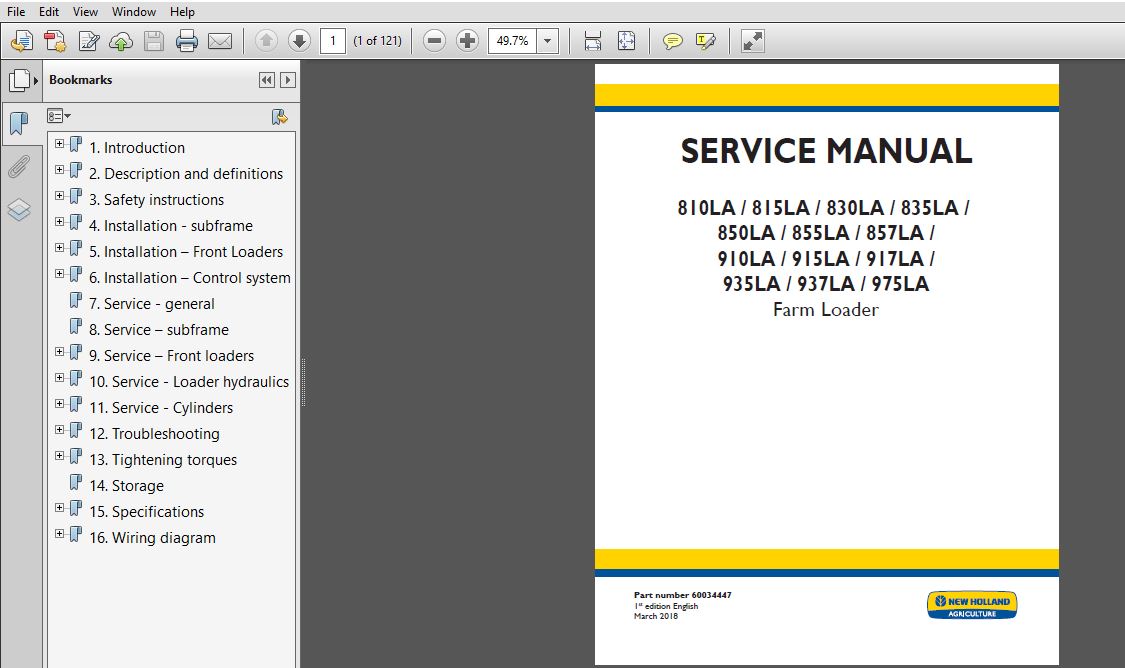Click the fit width scrolling icon
Viewport: 1125px width, 668px height.
(593, 41)
